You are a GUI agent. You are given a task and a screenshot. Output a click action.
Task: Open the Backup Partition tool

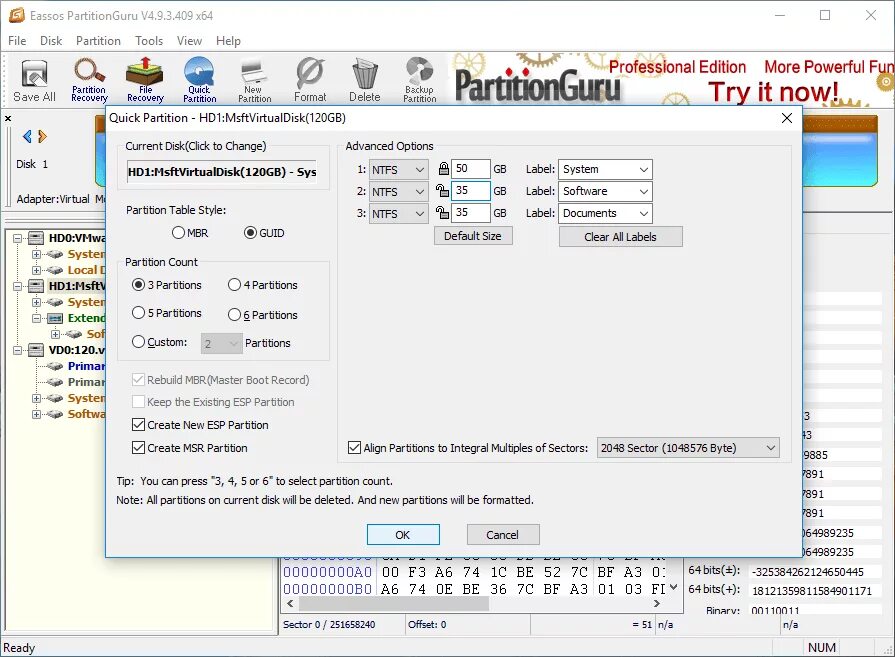(x=420, y=80)
